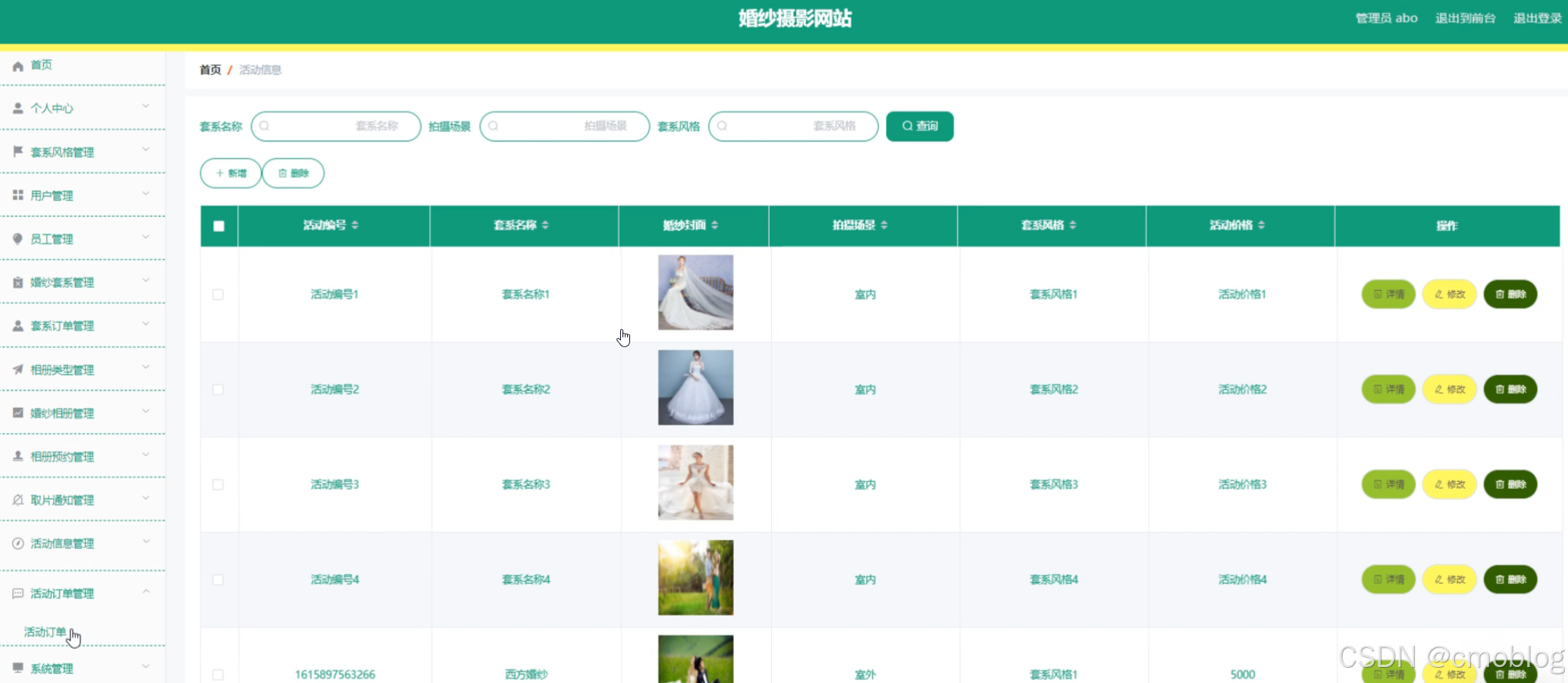Click 修改 for the 活动编号4 row
Image resolution: width=1568 pixels, height=683 pixels.
(1449, 579)
